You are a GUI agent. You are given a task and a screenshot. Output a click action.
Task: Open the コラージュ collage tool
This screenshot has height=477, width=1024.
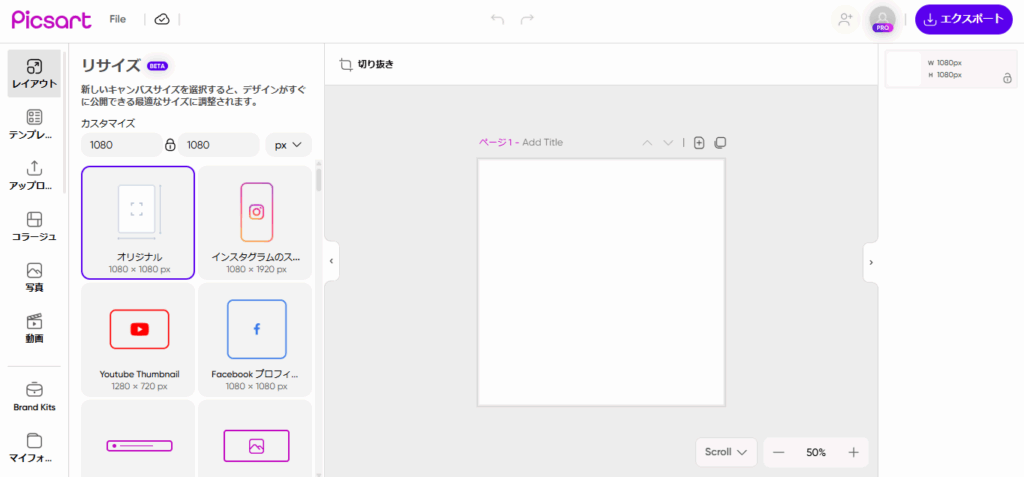click(34, 227)
